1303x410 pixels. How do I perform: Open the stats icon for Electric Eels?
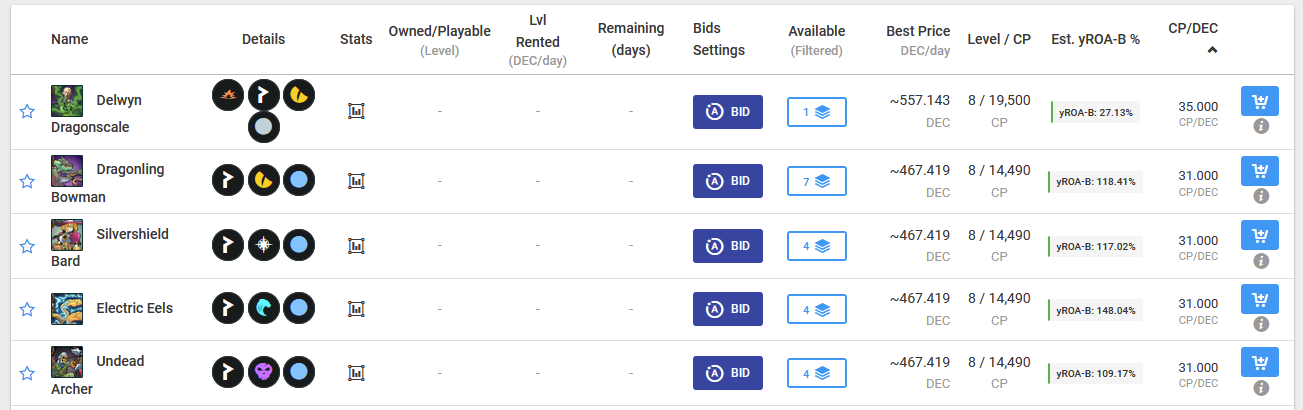coord(355,308)
